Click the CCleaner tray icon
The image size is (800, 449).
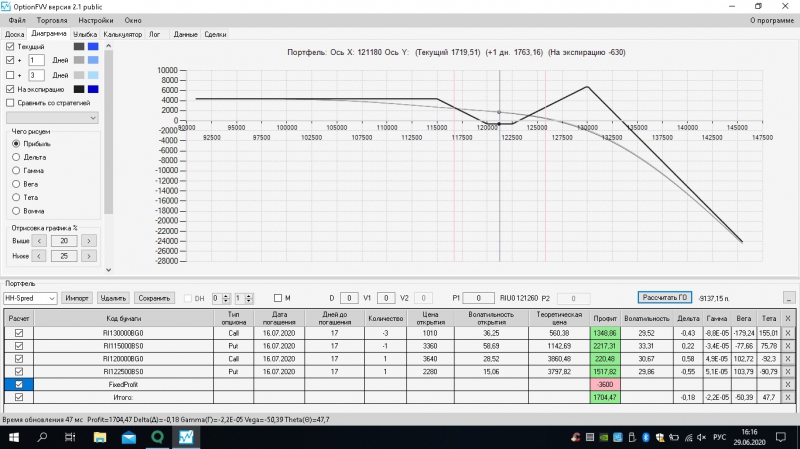point(576,437)
